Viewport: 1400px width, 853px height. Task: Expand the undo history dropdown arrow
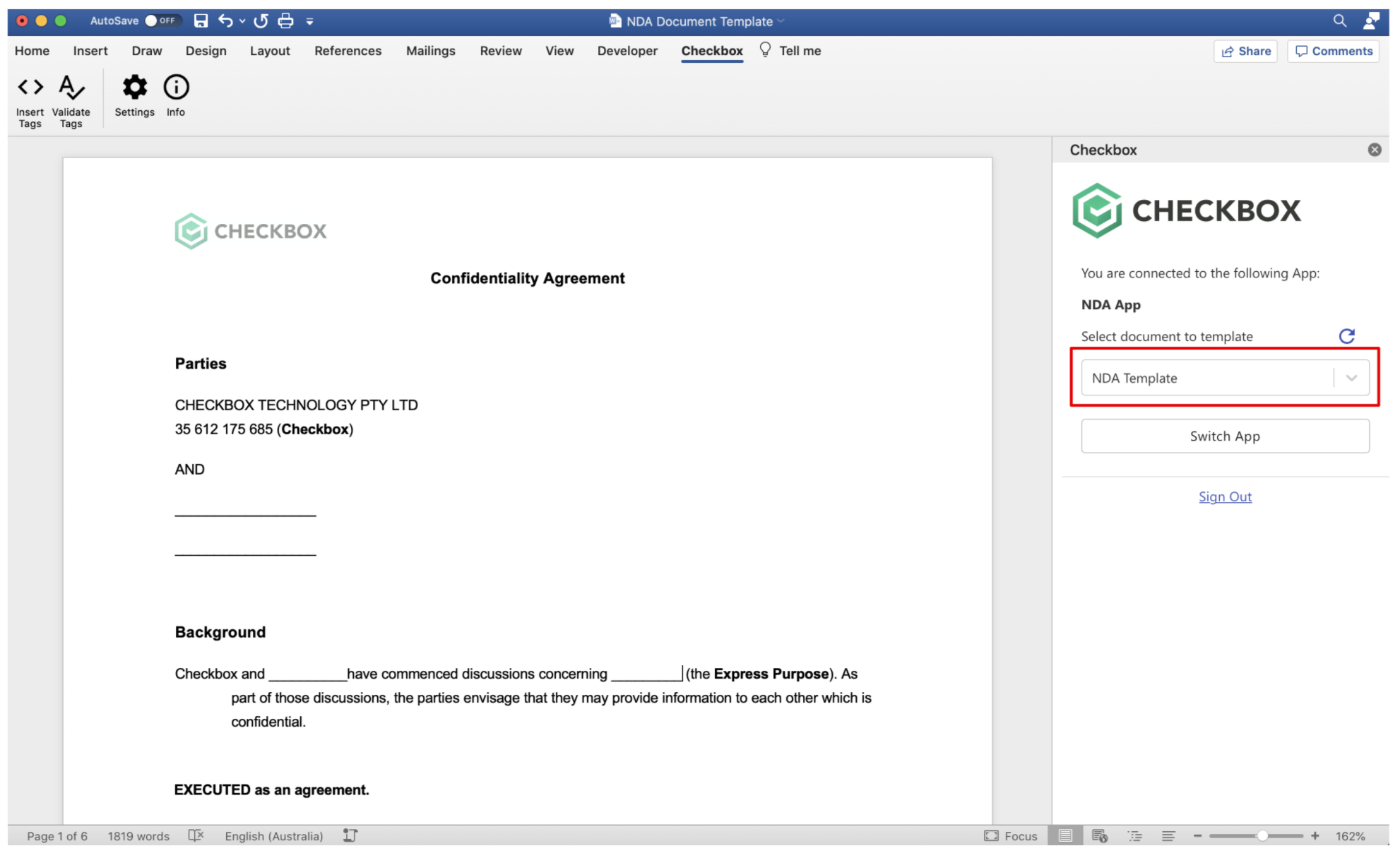pos(242,21)
